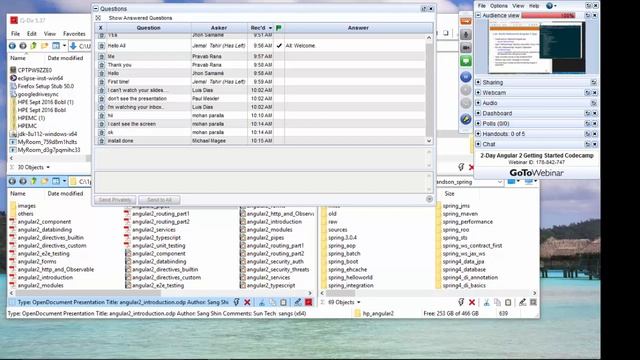Viewport: 640px width, 360px height.
Task: Expand the Polls (0/0) pane
Action: click(478, 123)
